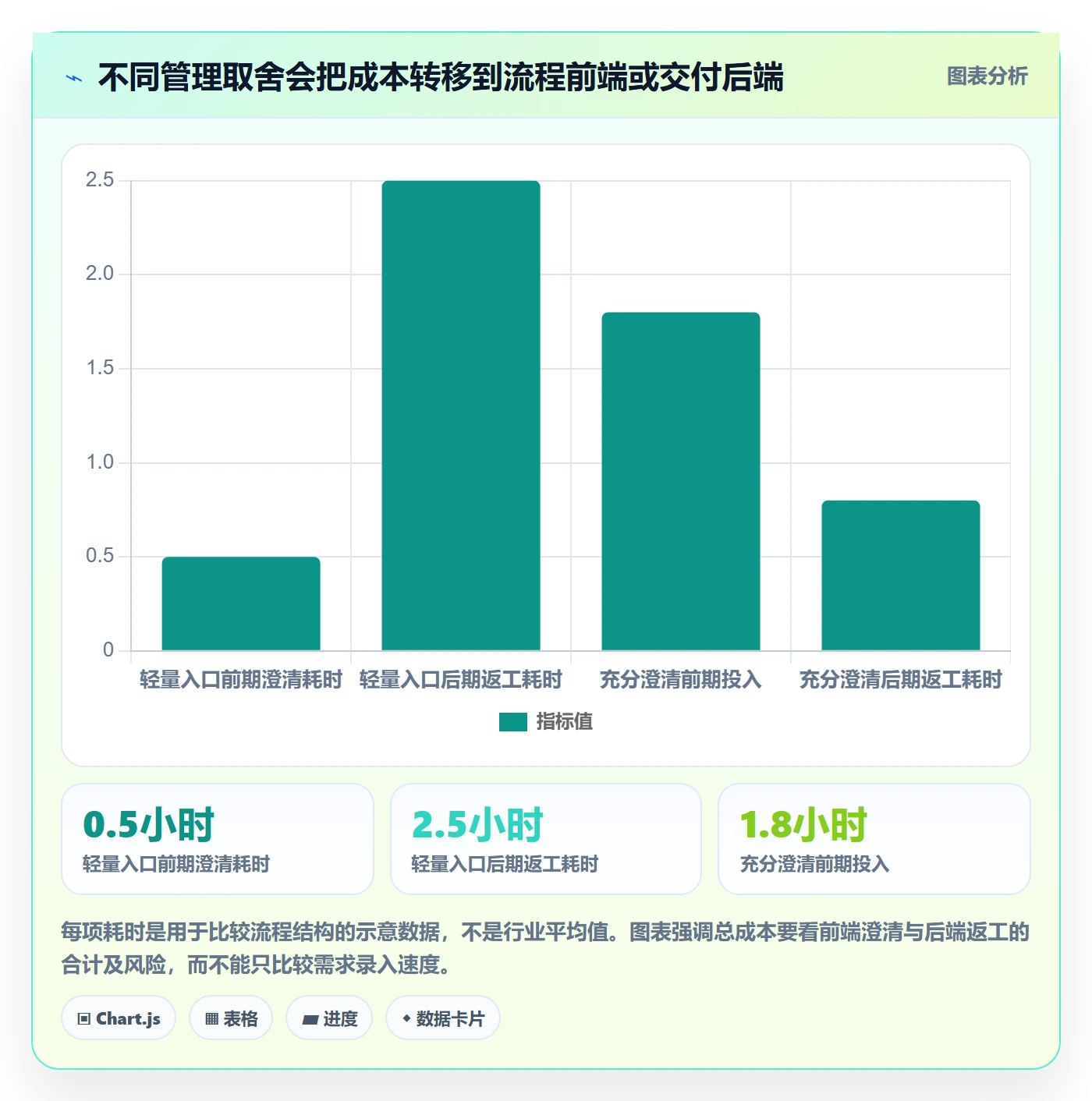Click the card caption 轻量入口前期澄清耗时 under 0.5小时
Image resolution: width=1092 pixels, height=1101 pixels.
pyautogui.click(x=176, y=864)
